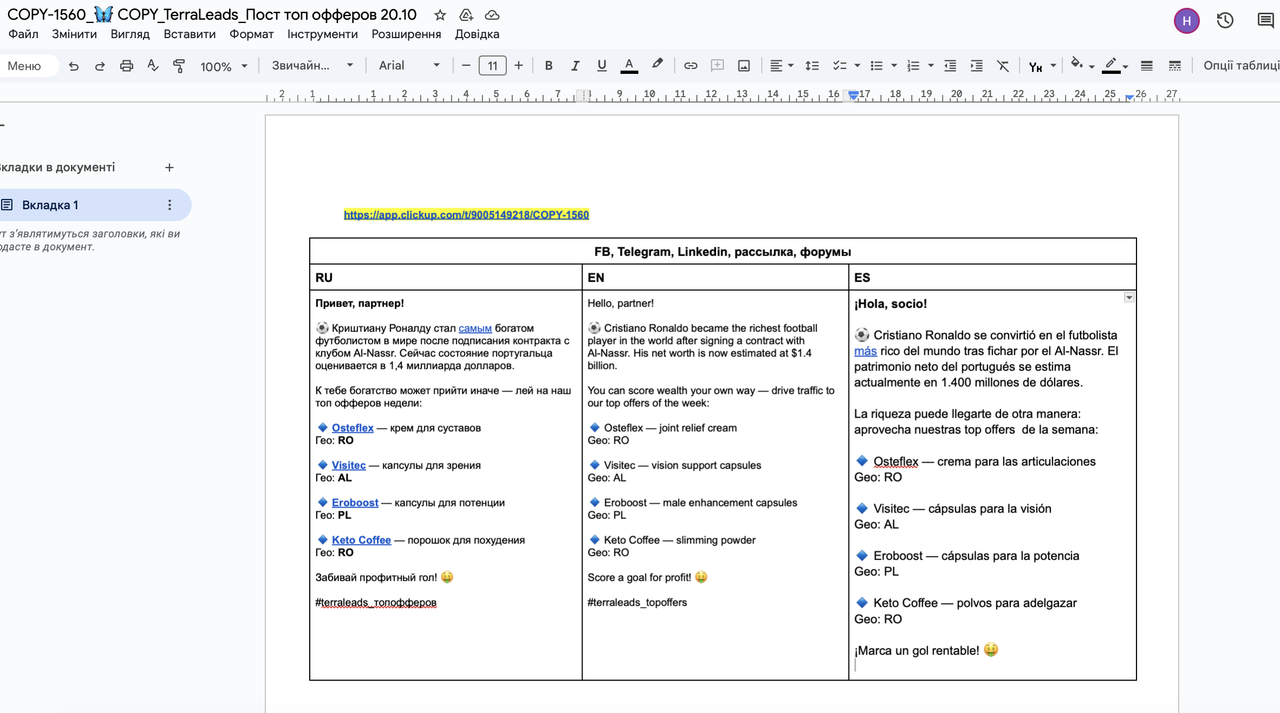Toggle Italic formatting
The image size is (1280, 713).
click(x=575, y=66)
